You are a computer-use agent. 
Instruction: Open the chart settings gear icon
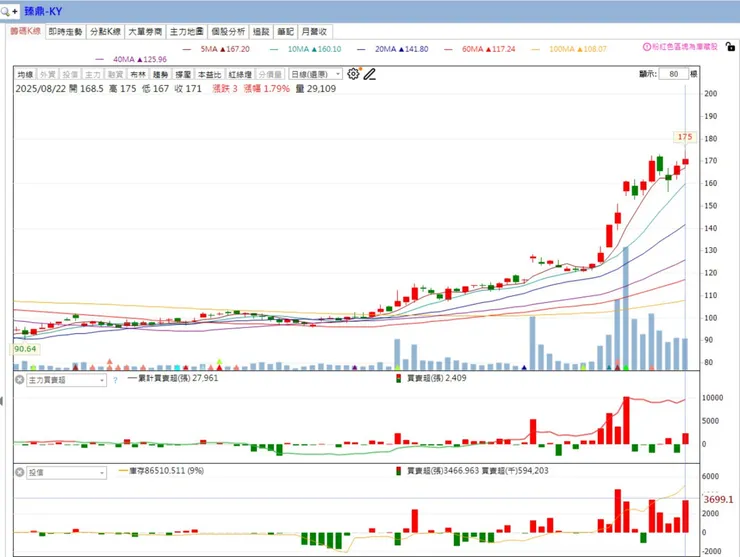coord(353,74)
